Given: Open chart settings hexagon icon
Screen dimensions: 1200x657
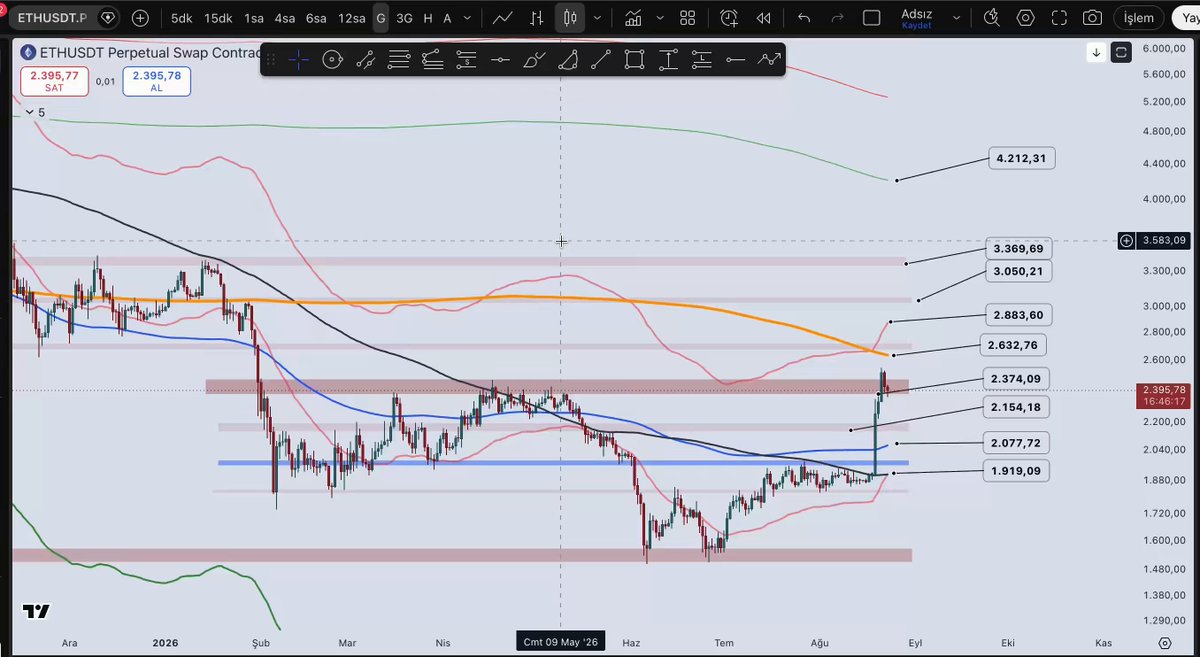Looking at the screenshot, I should [1025, 18].
